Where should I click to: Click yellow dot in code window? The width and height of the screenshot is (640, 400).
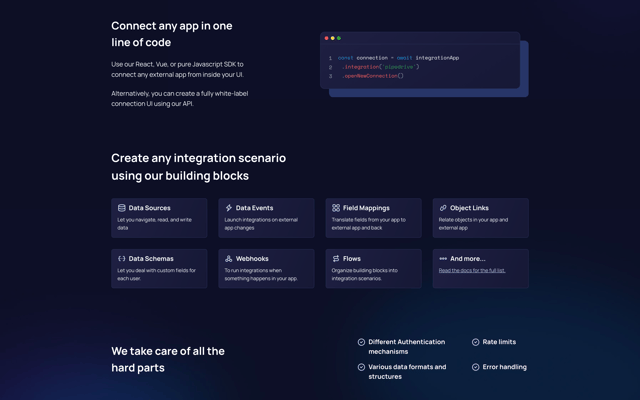click(x=333, y=38)
